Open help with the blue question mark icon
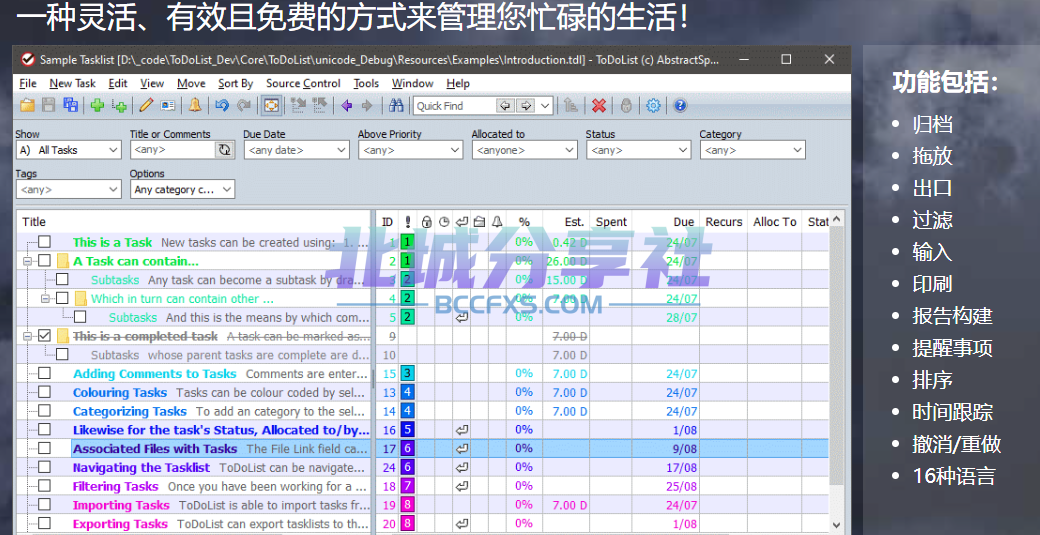1040x535 pixels. click(x=680, y=105)
